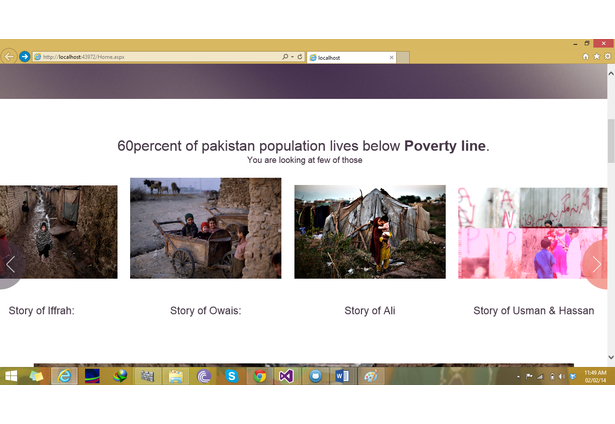This screenshot has width=615, height=424.
Task: Open the taskbar clock showing 11:49 AM
Action: 595,376
